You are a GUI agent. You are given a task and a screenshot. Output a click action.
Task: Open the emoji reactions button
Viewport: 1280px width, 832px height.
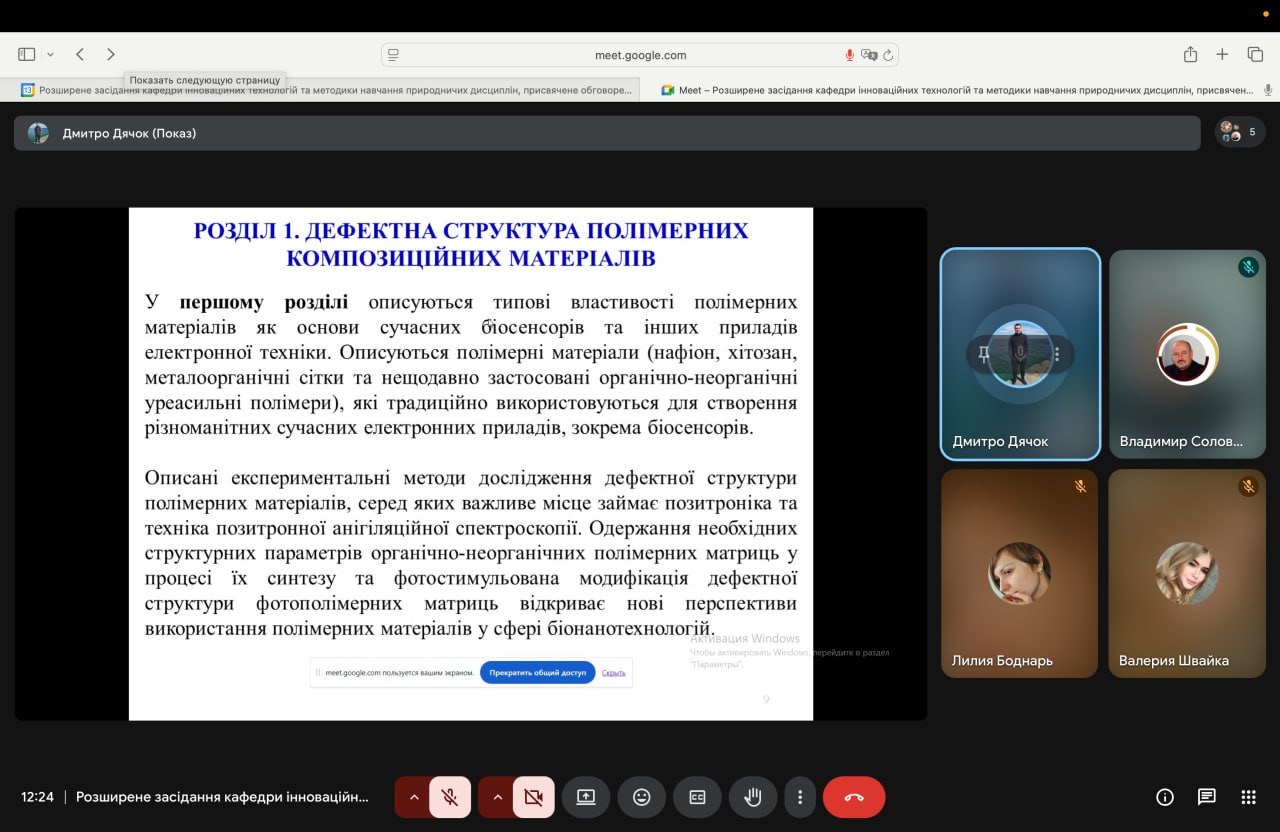point(642,797)
